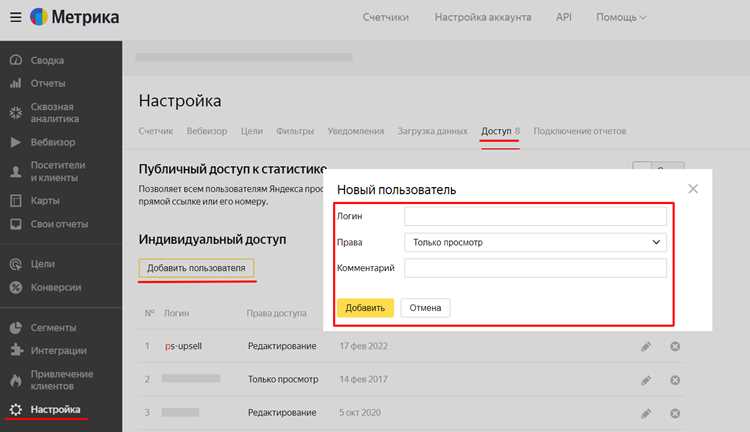Switch to the Уведомления tab

click(x=356, y=131)
